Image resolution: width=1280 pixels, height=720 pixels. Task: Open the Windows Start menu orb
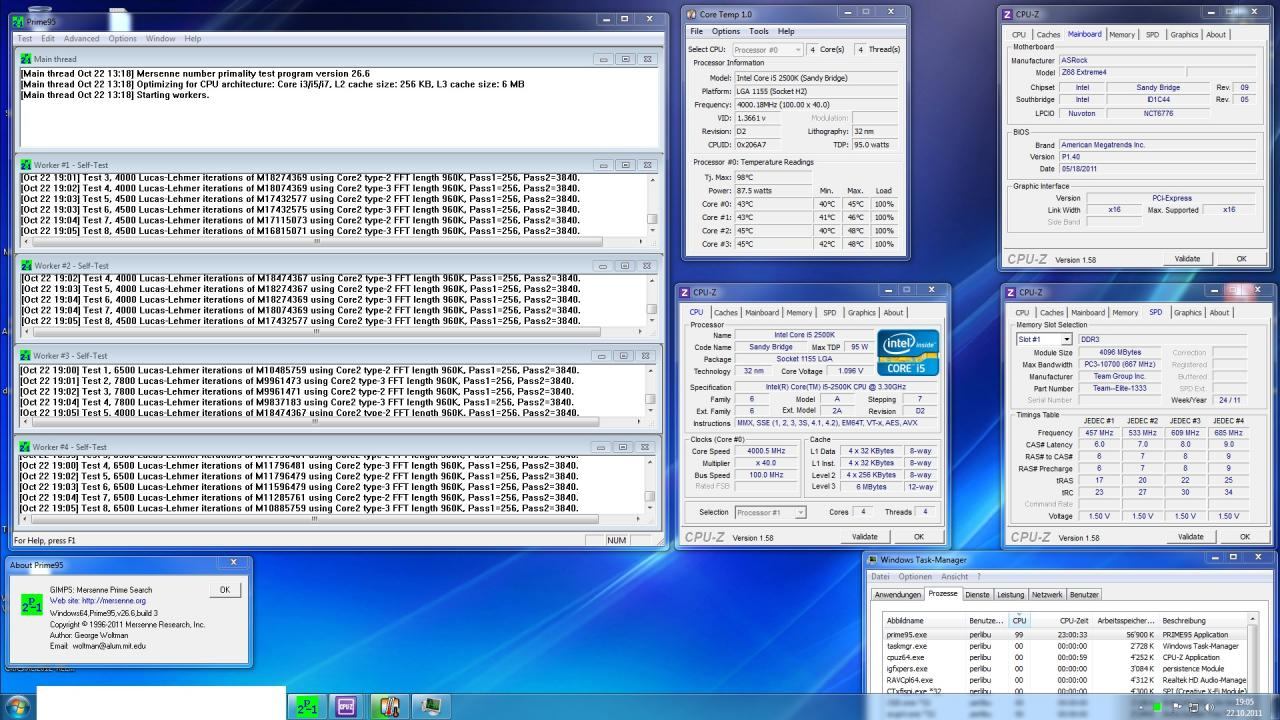tap(18, 706)
